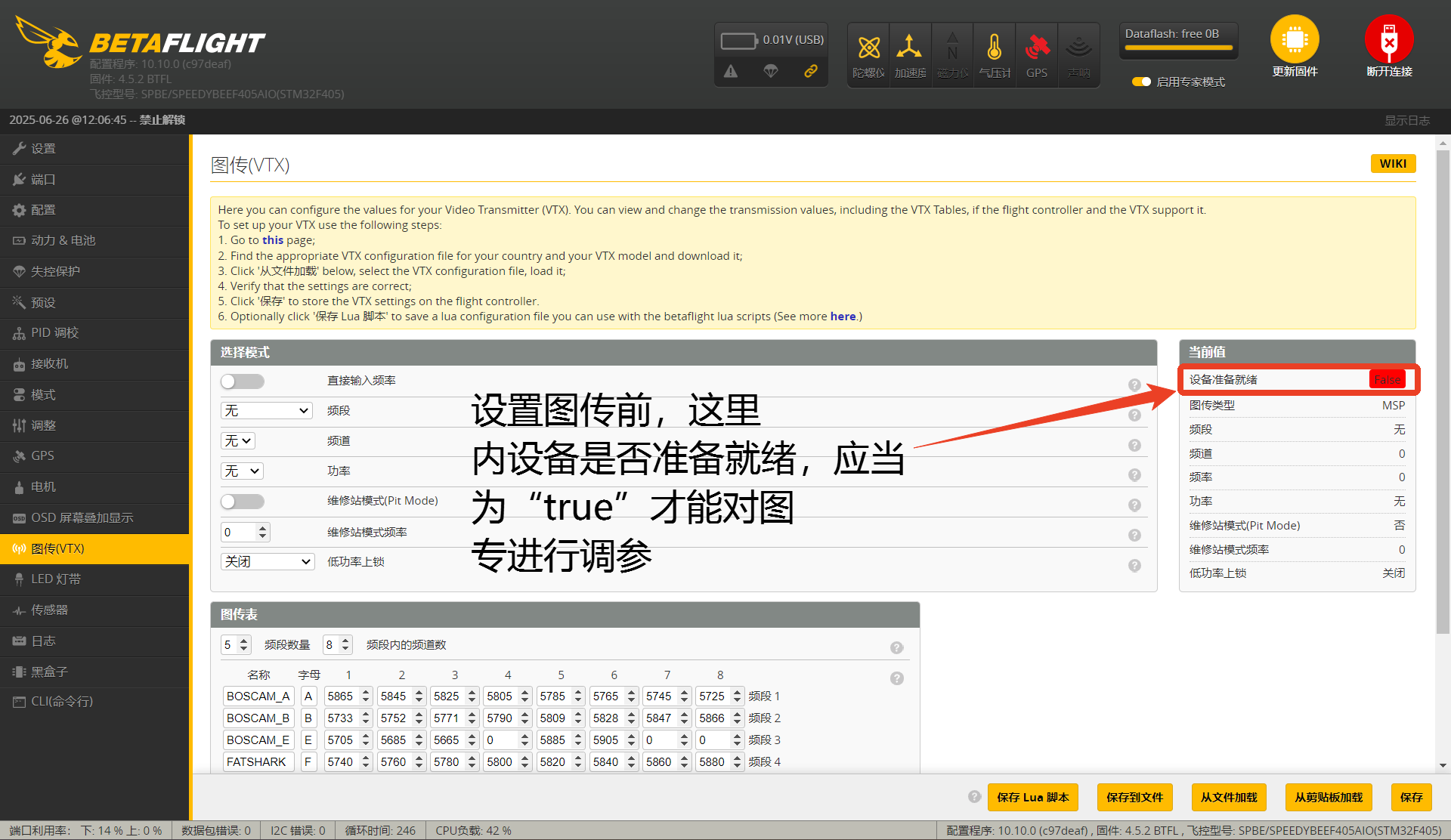The height and width of the screenshot is (840, 1451).
Task: Open the 端口 (Ports) tab
Action: coord(94,179)
